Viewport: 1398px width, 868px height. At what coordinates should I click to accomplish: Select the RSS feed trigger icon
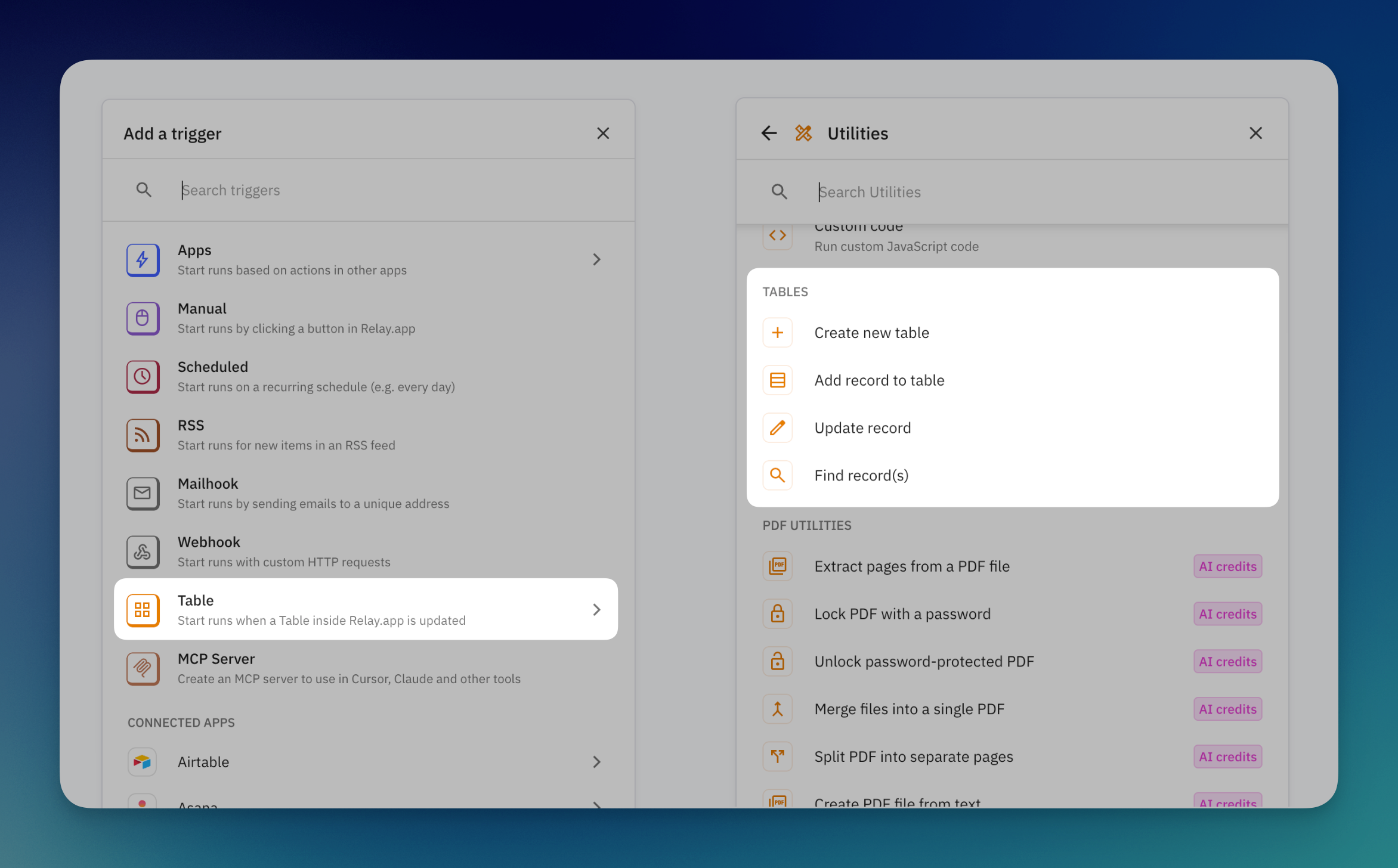coord(143,435)
